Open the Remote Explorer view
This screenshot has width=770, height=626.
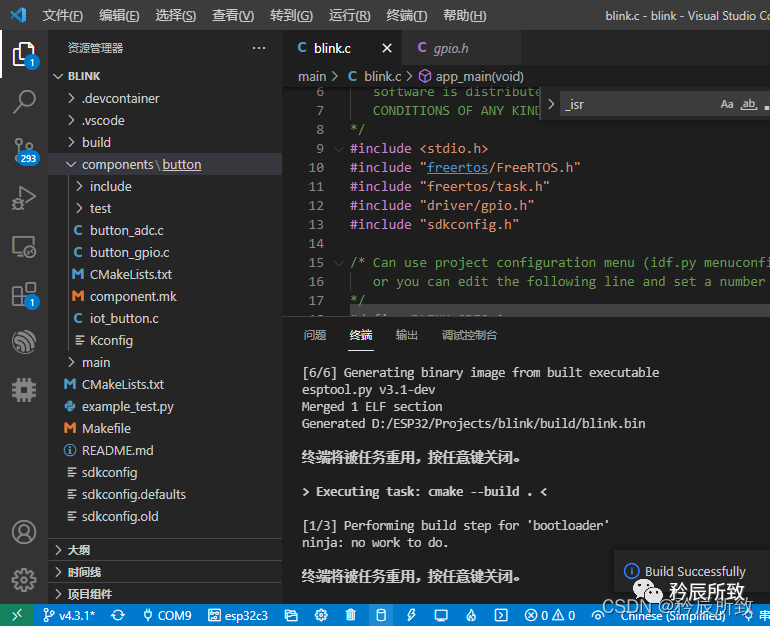click(24, 246)
